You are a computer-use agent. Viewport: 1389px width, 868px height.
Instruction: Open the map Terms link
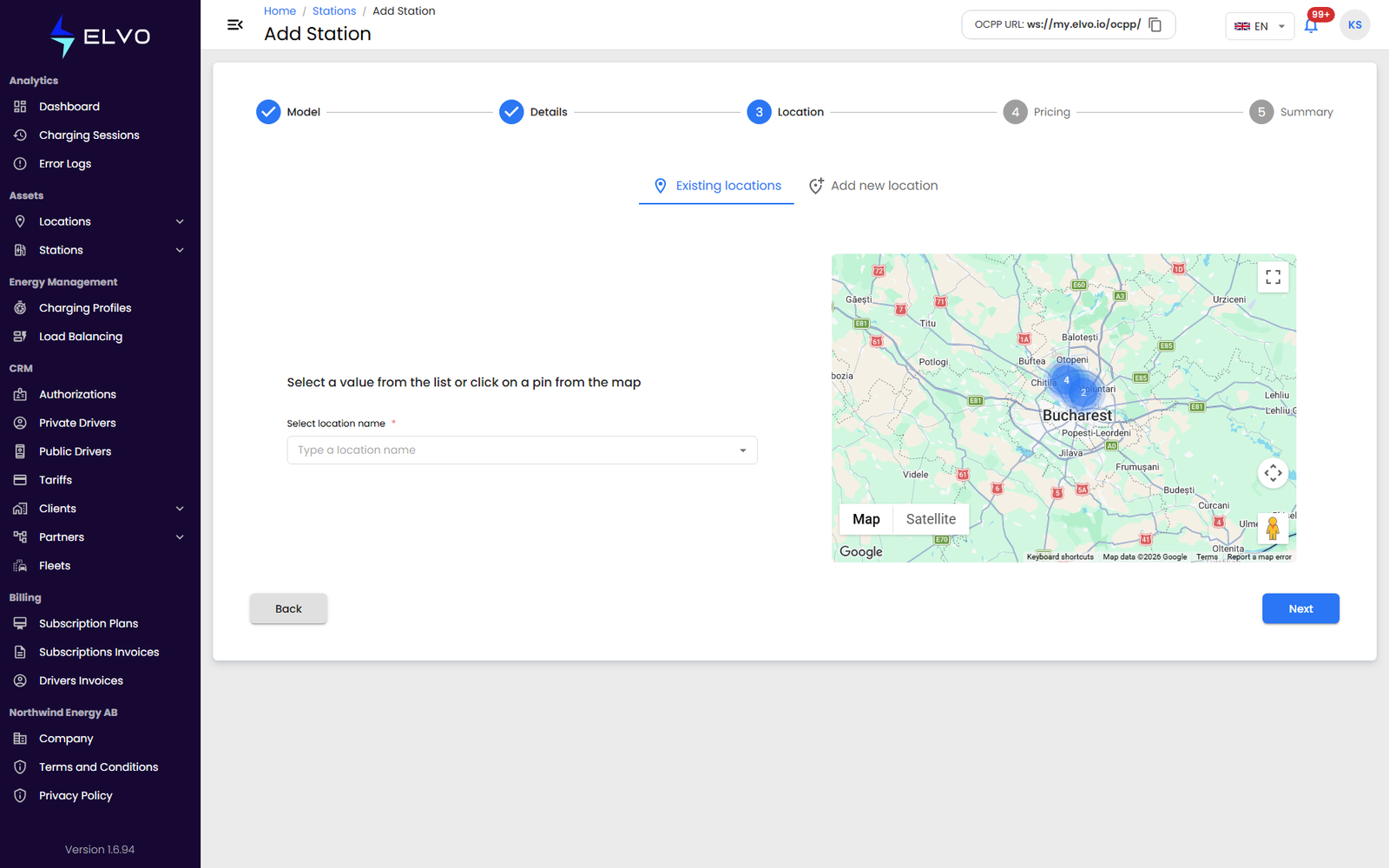pyautogui.click(x=1207, y=557)
